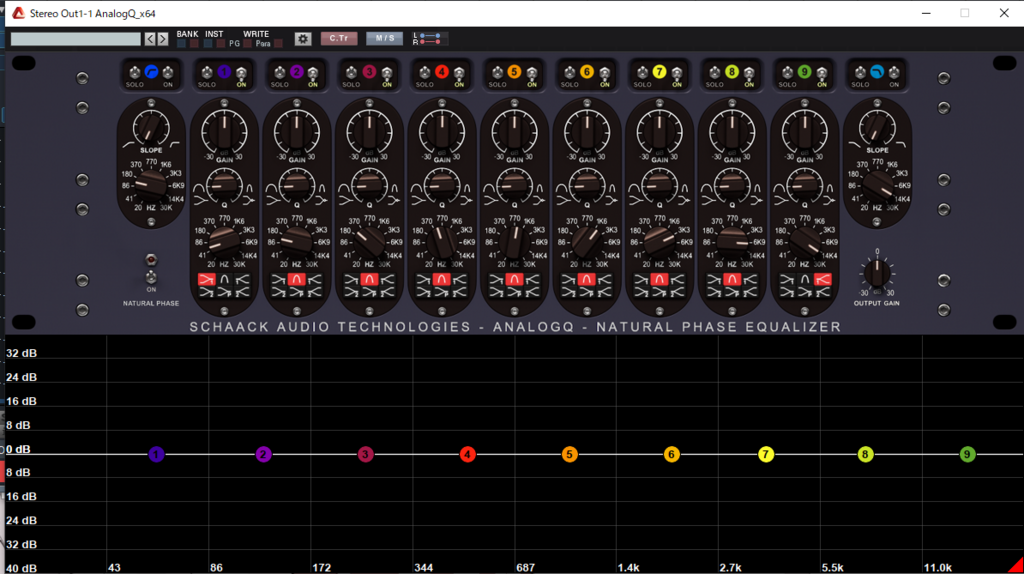Click the low-pass filter icon in last module
This screenshot has width=1024, height=574.
pyautogui.click(x=877, y=72)
